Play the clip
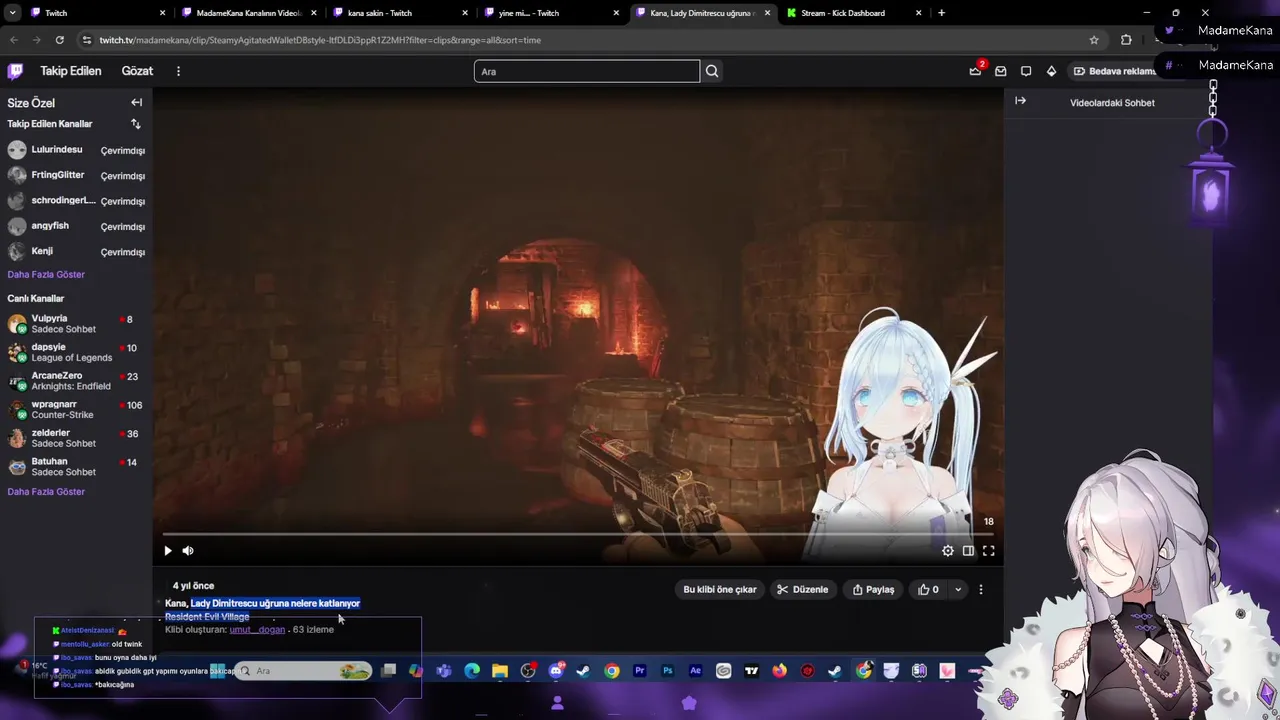Image resolution: width=1280 pixels, height=720 pixels. click(x=168, y=551)
